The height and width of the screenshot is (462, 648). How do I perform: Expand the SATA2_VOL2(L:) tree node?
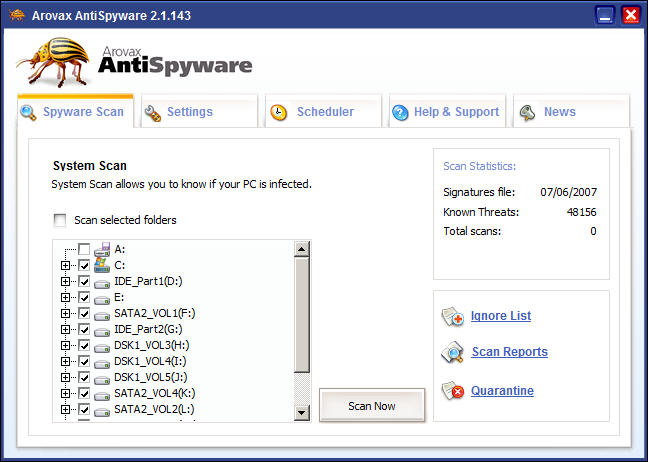65,409
